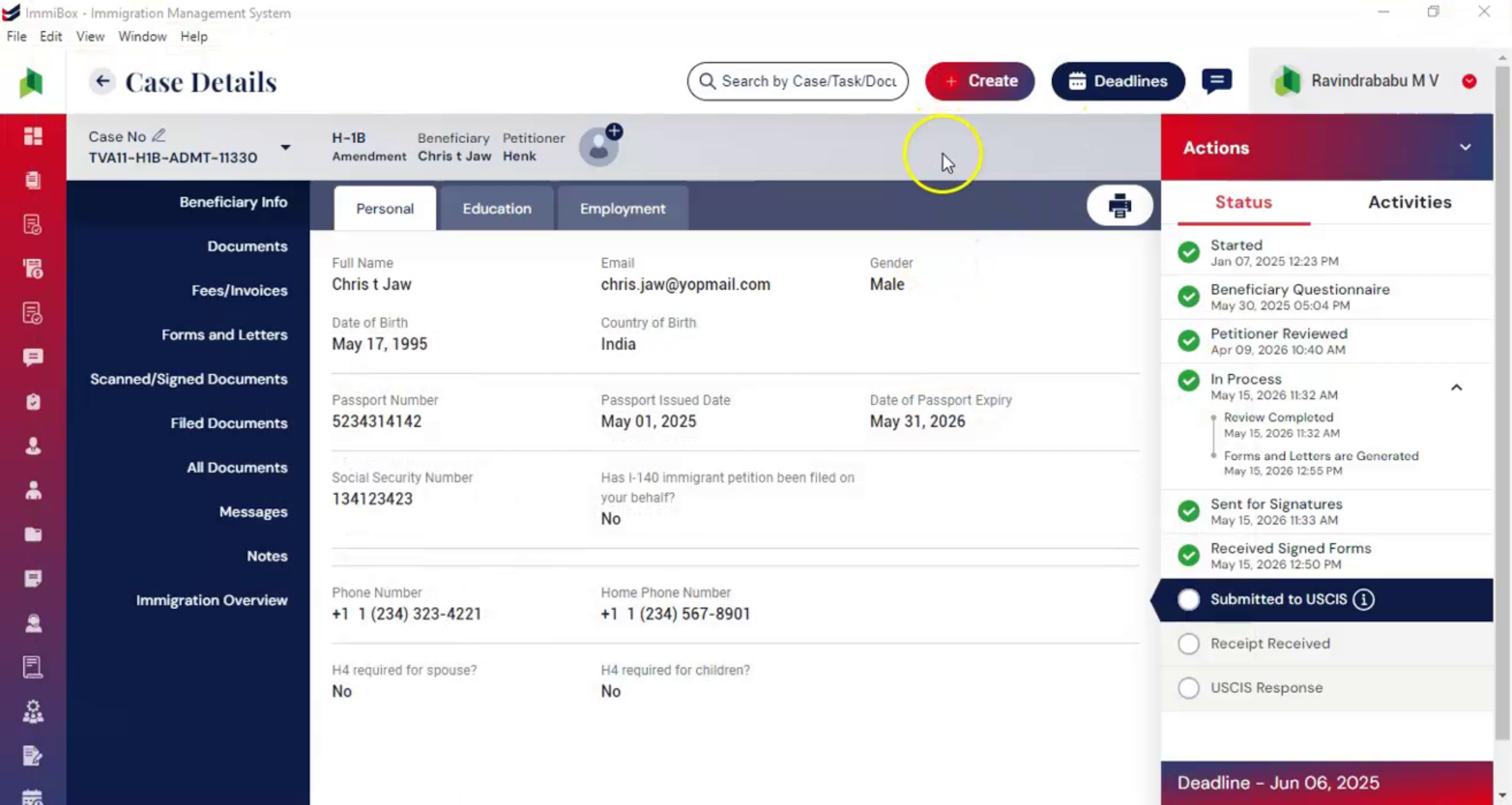The image size is (1512, 805).
Task: Toggle Beneficiary Questionnaire status checkmark
Action: click(x=1189, y=297)
